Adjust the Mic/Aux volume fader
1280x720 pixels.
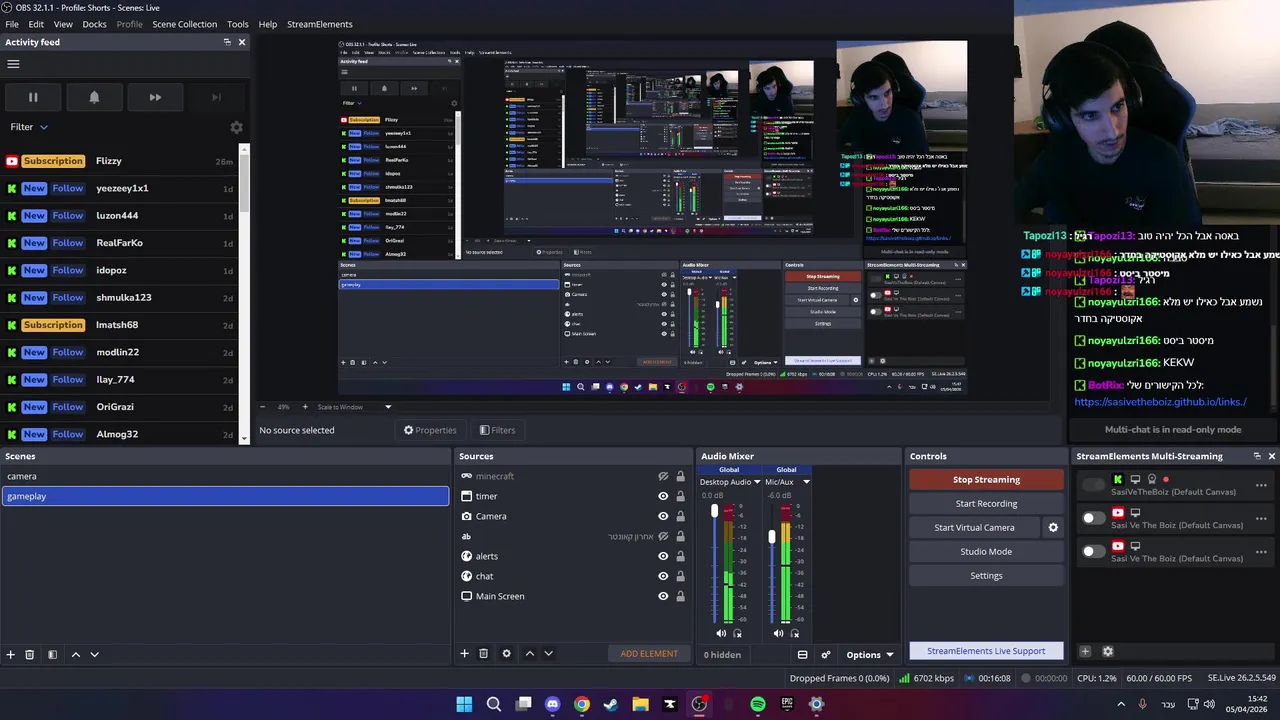(x=771, y=537)
